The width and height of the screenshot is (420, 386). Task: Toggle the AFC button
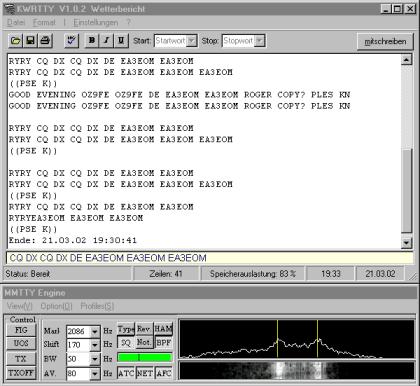164,373
